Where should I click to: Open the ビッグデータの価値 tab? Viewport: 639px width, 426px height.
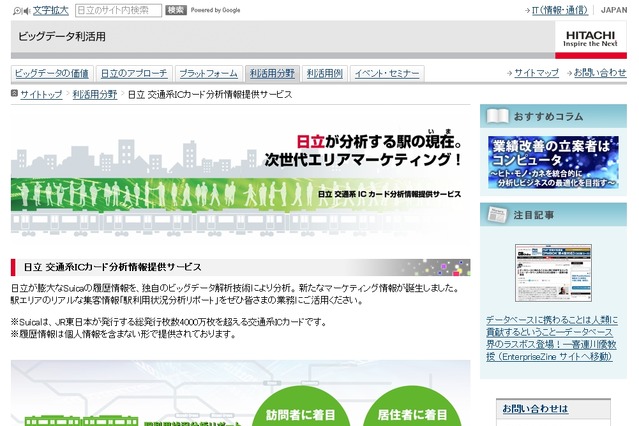tap(52, 74)
